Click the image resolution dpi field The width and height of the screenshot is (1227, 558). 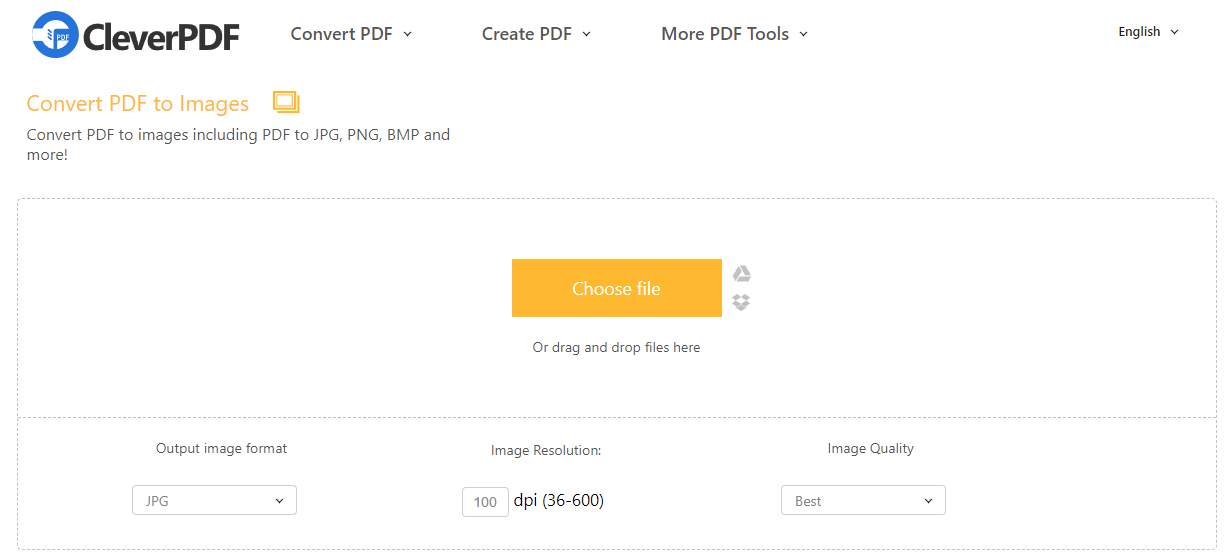[485, 502]
